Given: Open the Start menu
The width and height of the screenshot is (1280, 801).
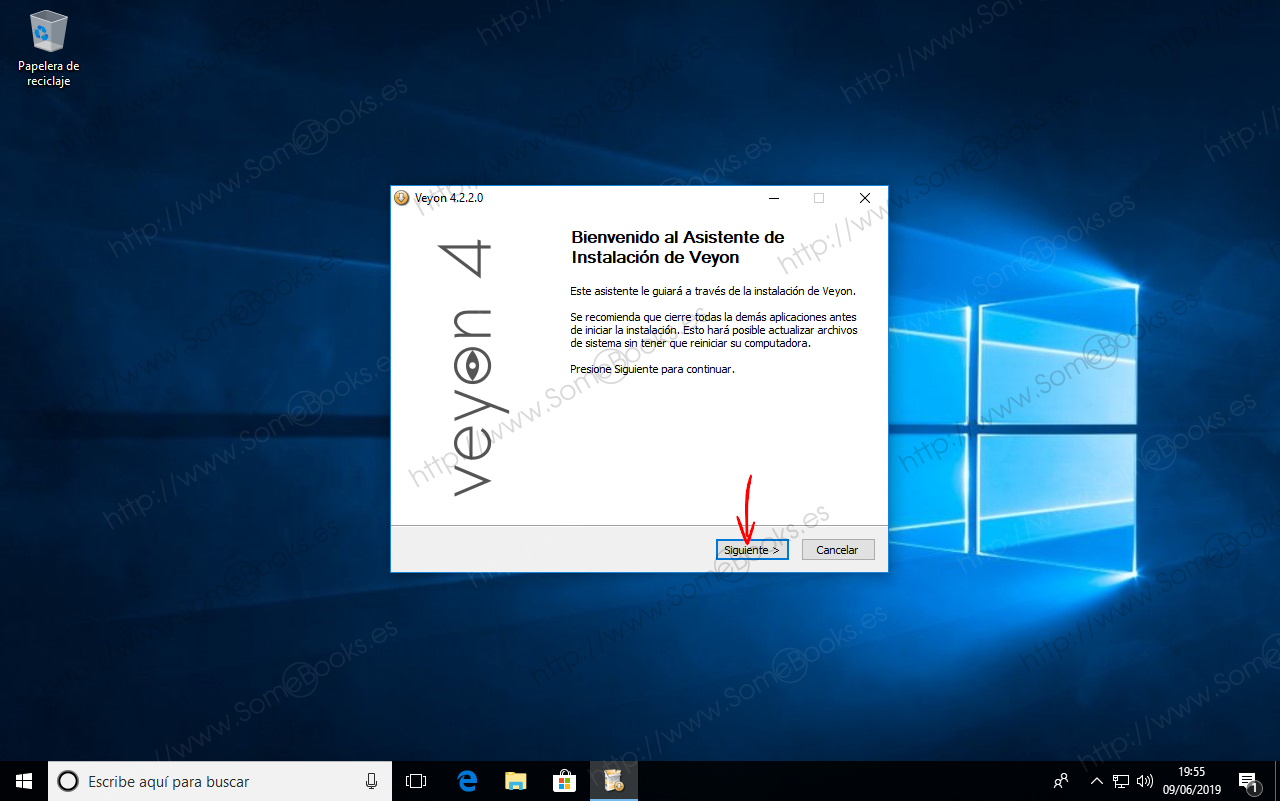Looking at the screenshot, I should pyautogui.click(x=22, y=781).
